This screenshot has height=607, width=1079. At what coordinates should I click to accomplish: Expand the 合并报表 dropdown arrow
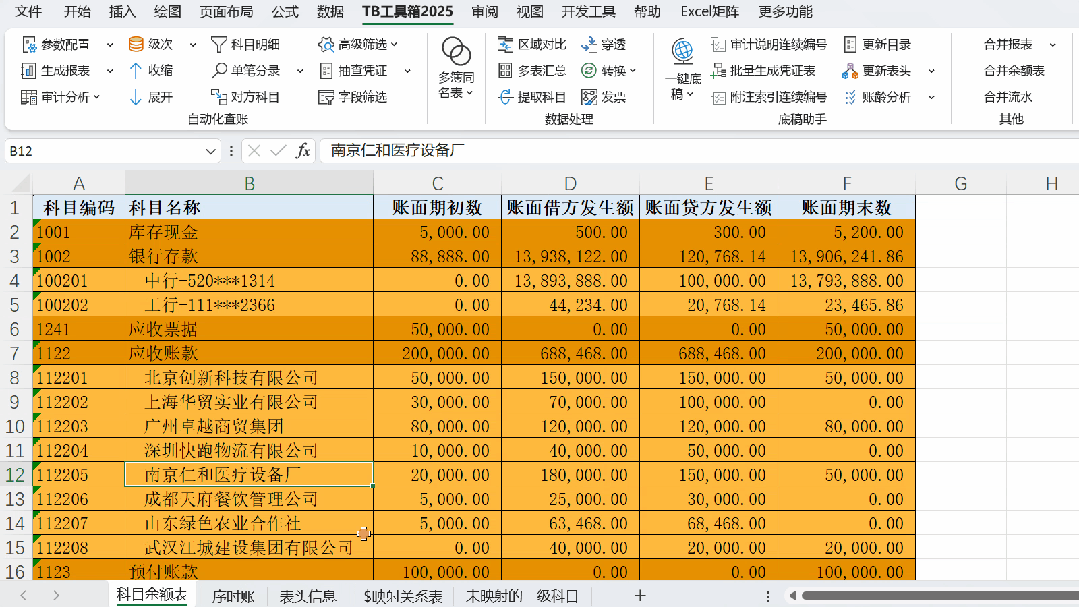[x=1053, y=45]
